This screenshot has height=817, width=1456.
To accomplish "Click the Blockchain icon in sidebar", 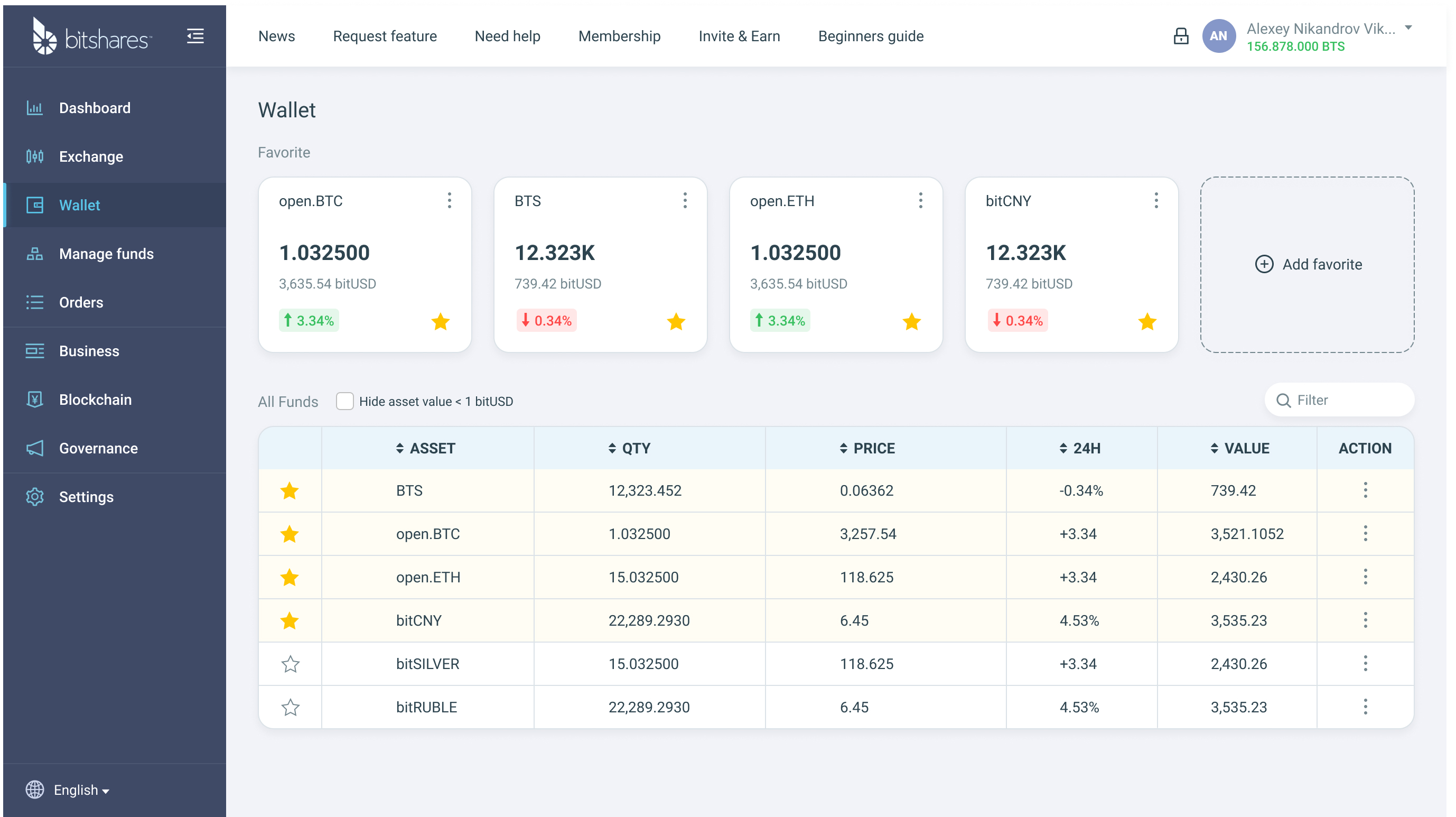I will (34, 400).
